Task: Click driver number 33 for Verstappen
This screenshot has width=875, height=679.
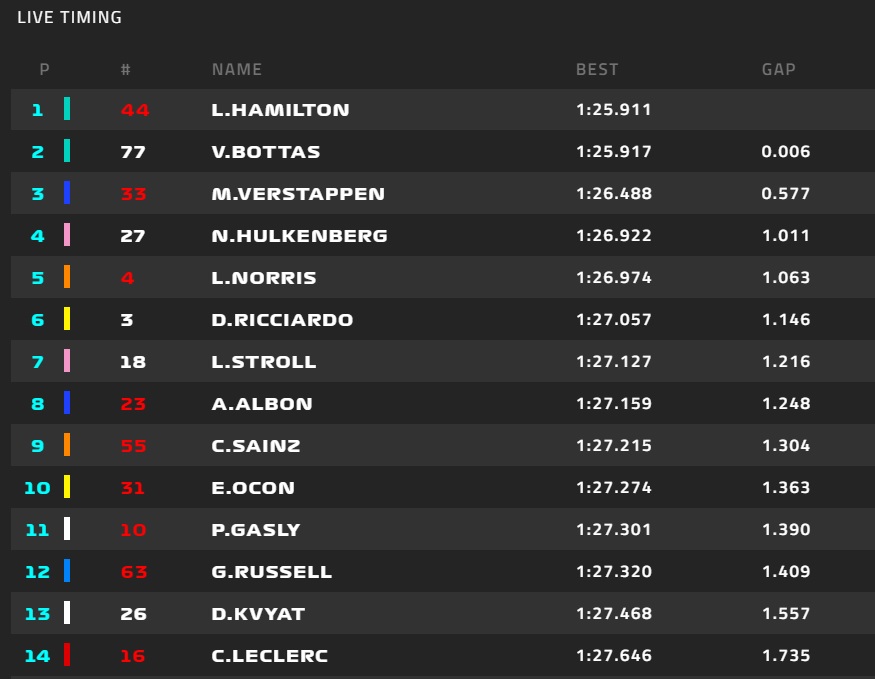Action: 133,194
